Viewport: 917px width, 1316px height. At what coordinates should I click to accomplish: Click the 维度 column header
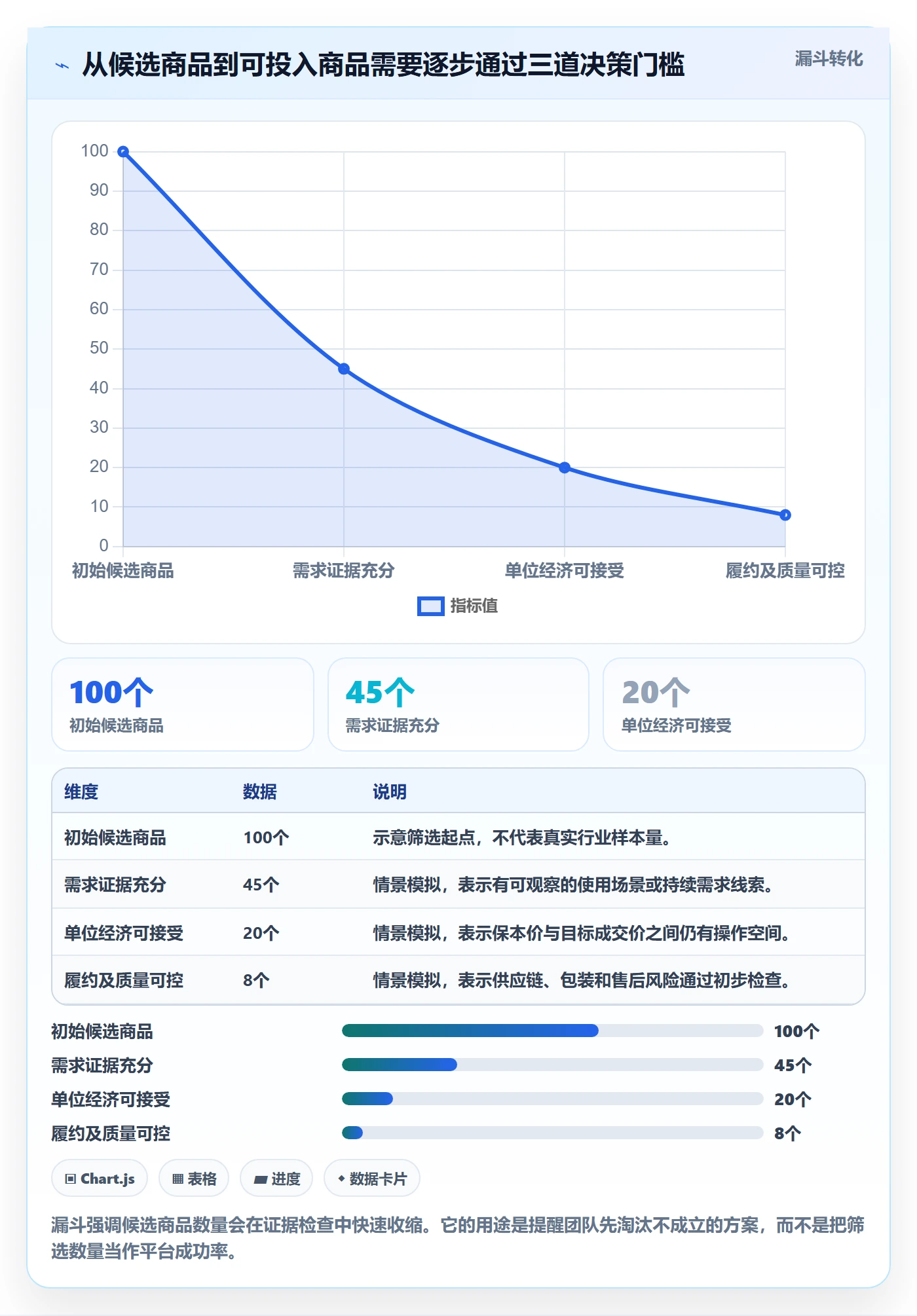tap(81, 792)
